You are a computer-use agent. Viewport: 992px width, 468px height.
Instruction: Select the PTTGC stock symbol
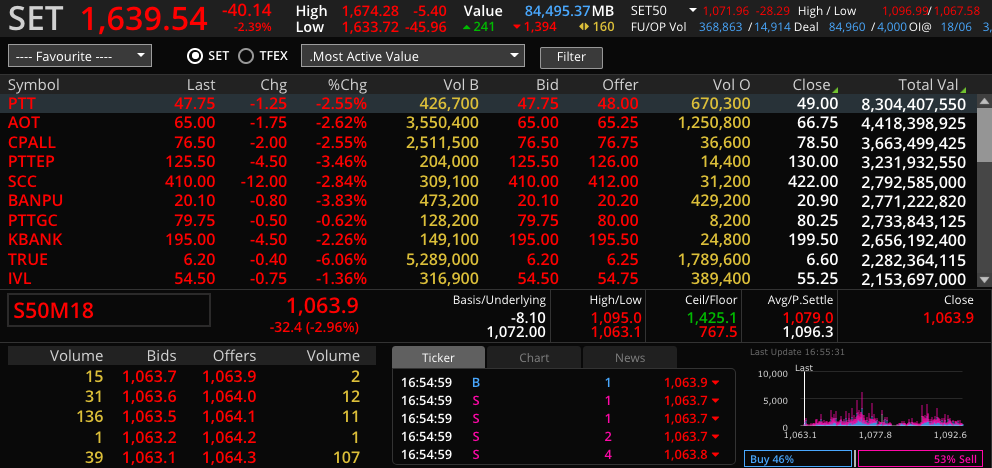click(31, 221)
